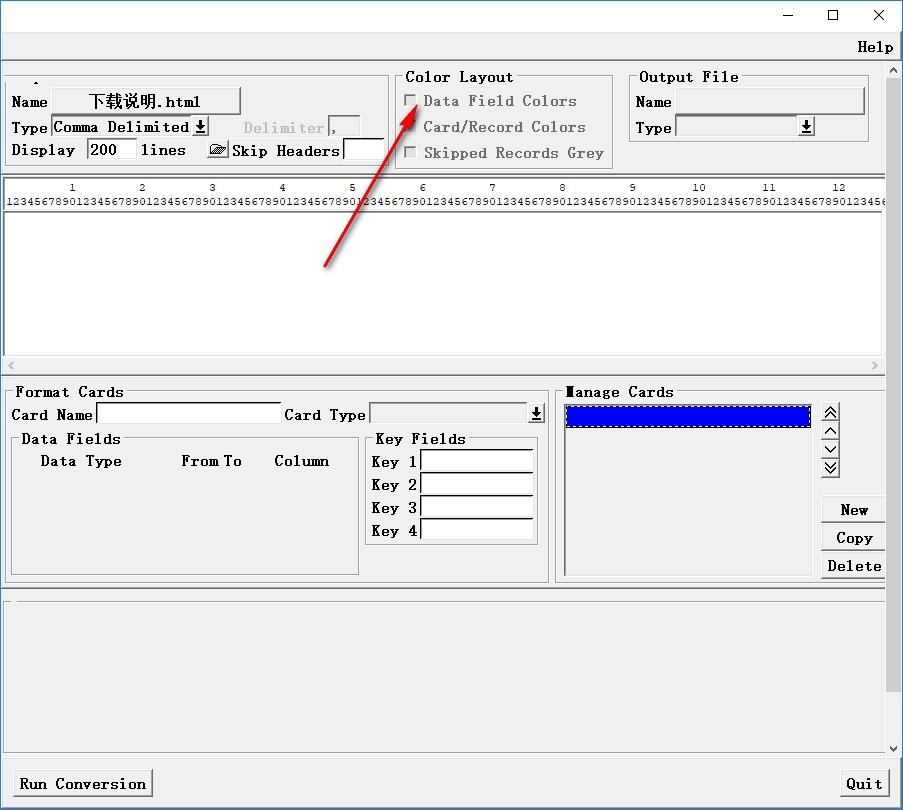Screen dimensions: 903x810
Task: Open the Help menu
Action: point(875,47)
